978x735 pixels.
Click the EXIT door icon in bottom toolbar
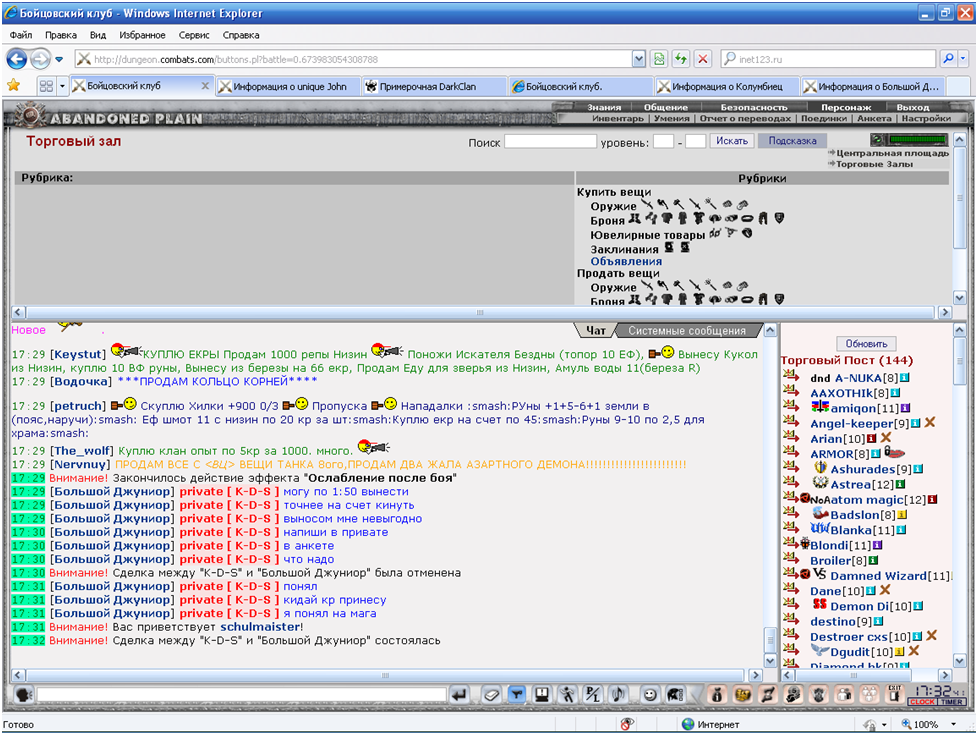(x=894, y=694)
